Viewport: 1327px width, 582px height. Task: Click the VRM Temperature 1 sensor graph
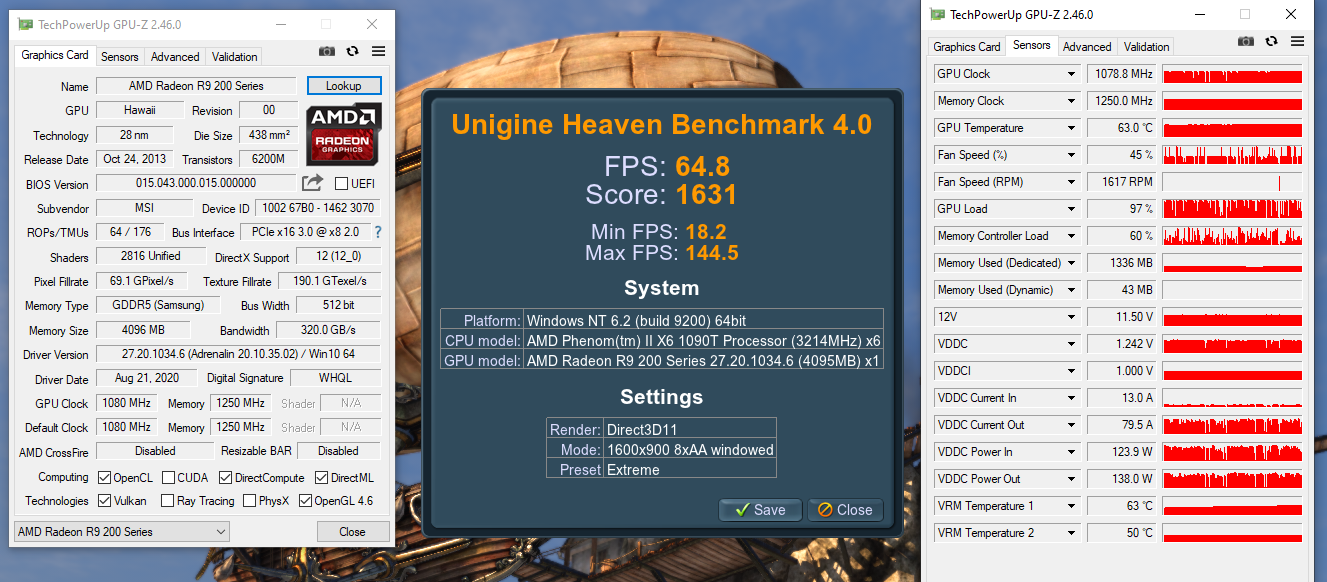(1232, 506)
